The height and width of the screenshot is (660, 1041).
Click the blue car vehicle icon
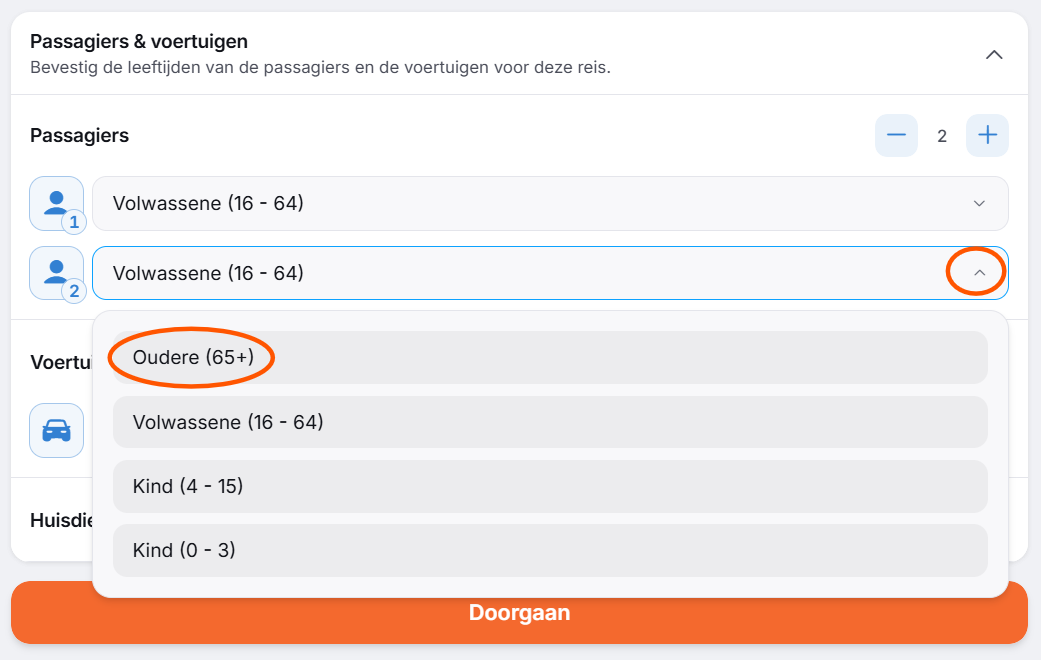[x=56, y=430]
